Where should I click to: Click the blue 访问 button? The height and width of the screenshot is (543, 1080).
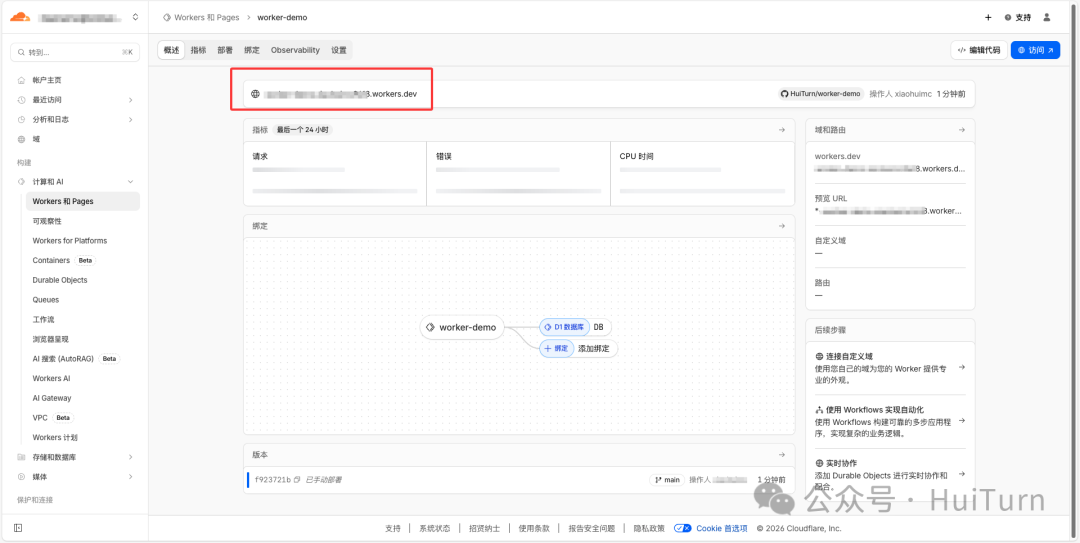(x=1035, y=50)
